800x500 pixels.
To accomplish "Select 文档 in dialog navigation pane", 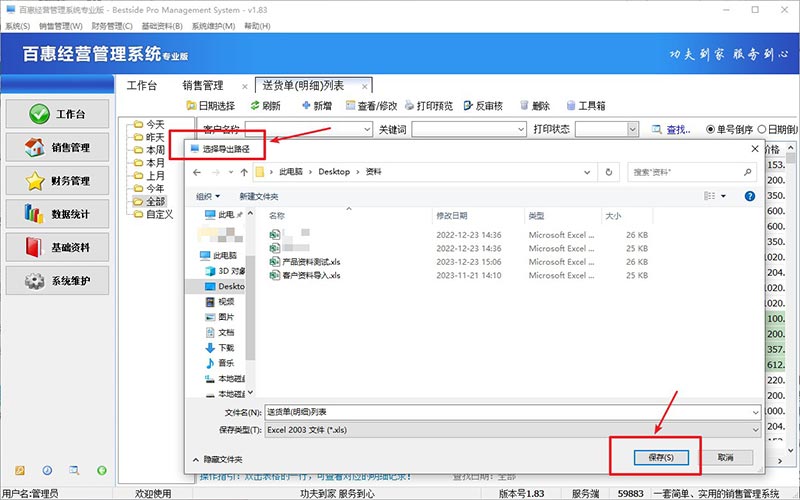I will click(226, 333).
